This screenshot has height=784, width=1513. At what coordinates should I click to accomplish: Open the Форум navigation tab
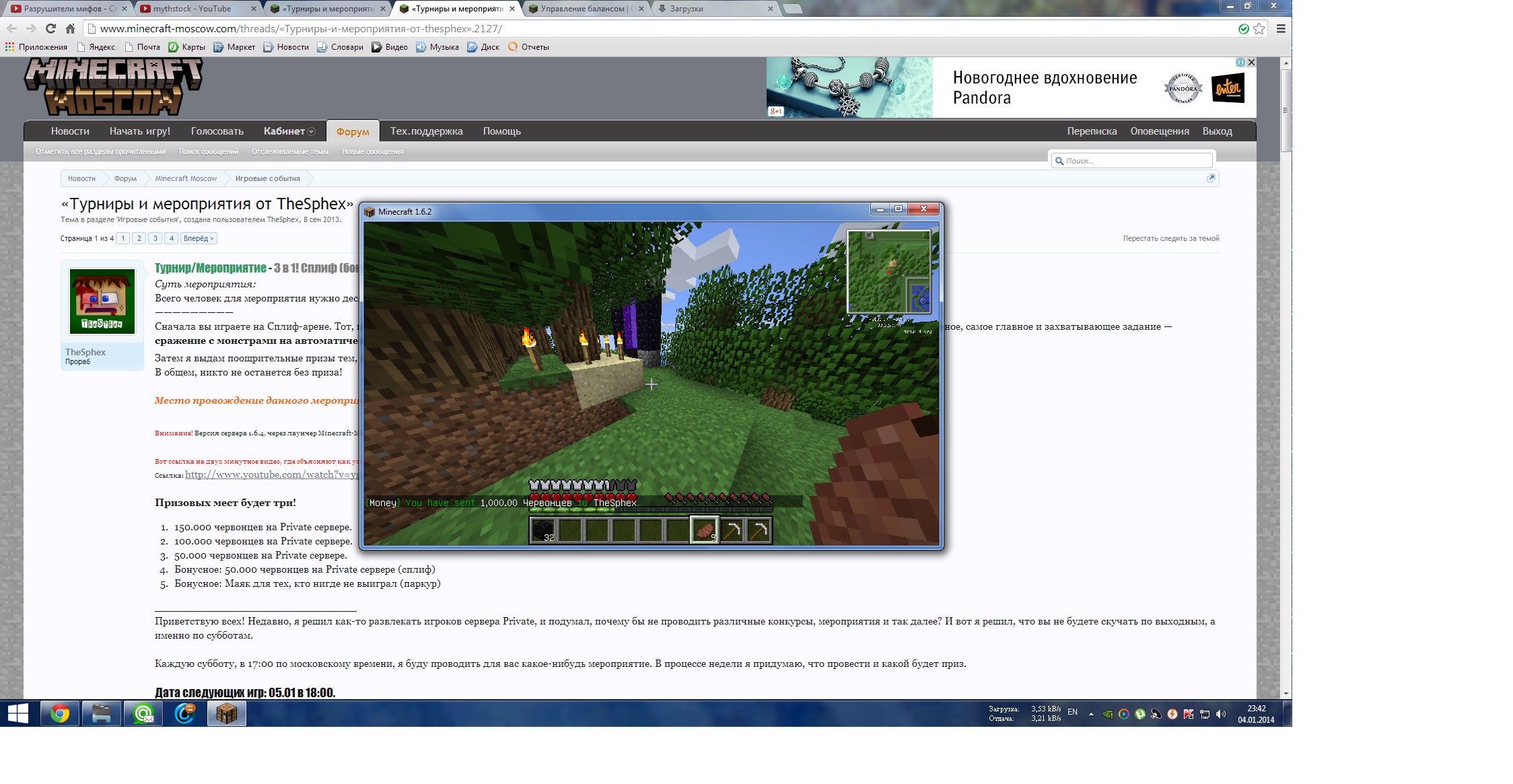(353, 132)
